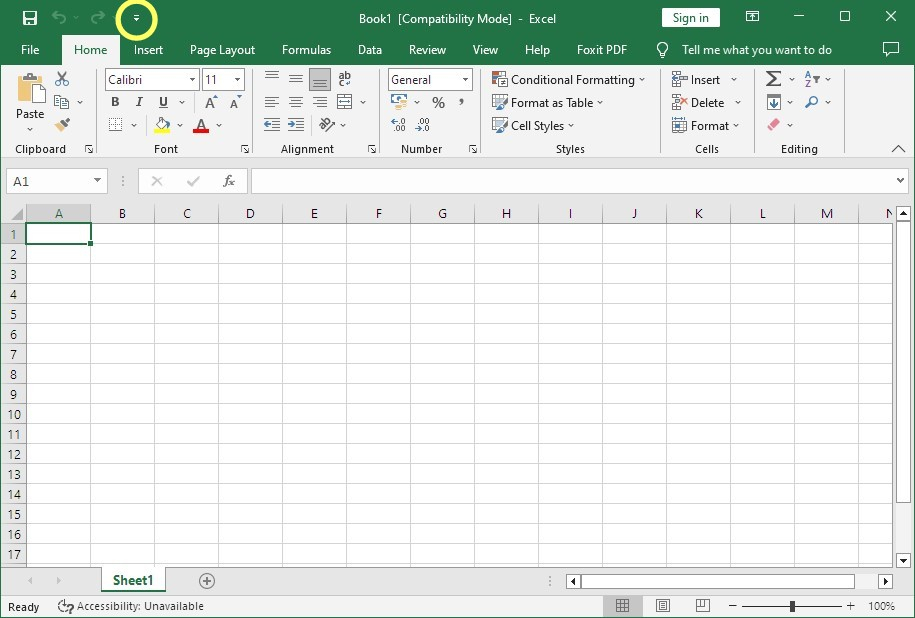
Task: Select the Format Painter brush
Action: coord(62,124)
